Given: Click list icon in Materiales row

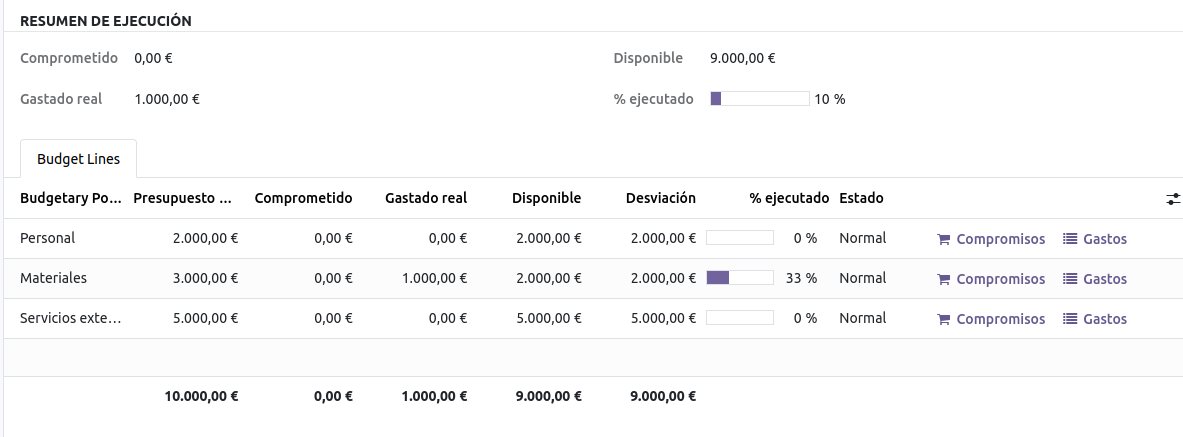Looking at the screenshot, I should 1070,279.
